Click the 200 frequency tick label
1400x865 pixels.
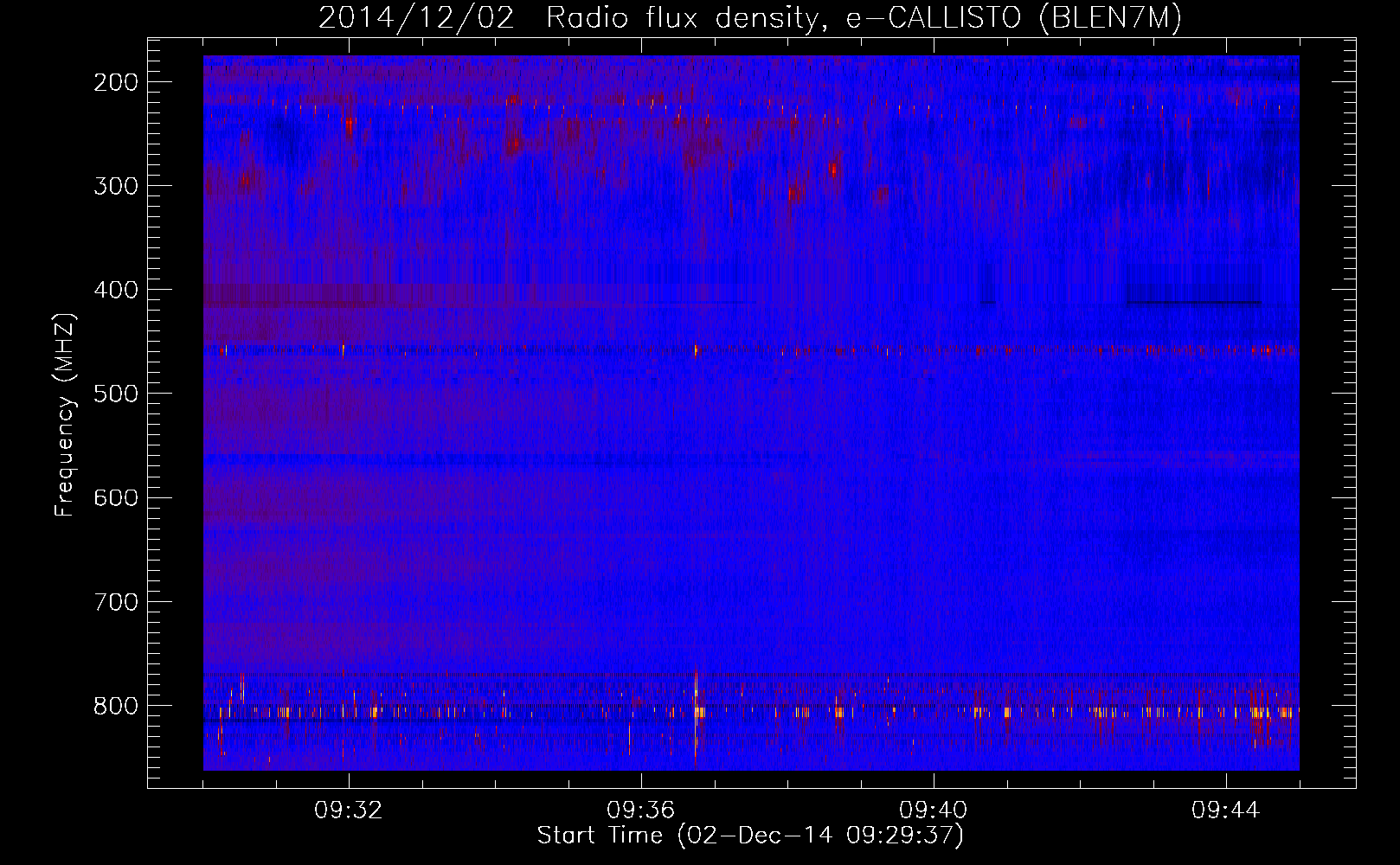click(116, 82)
